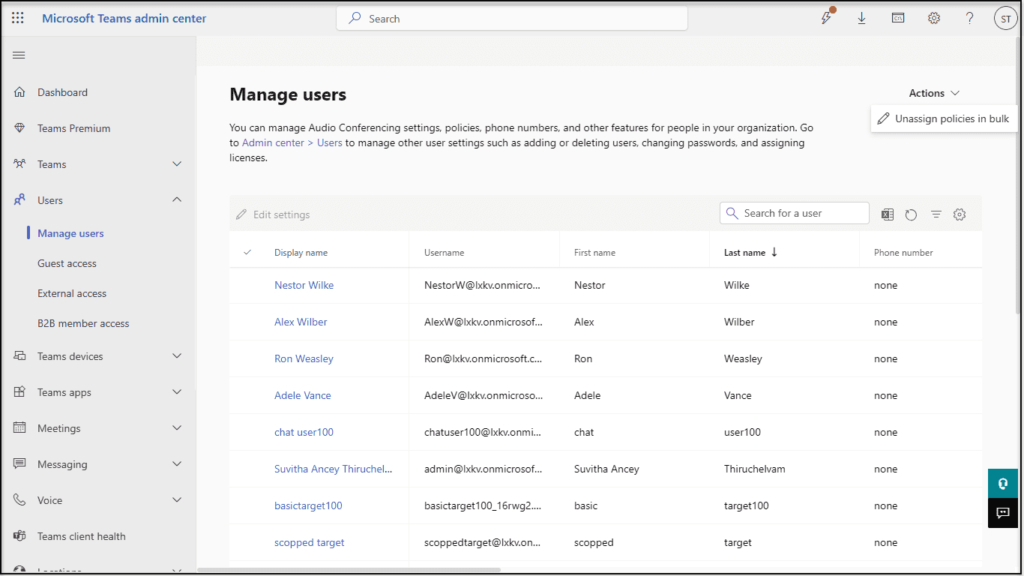Open the feedback icon on the right edge

1002,513
